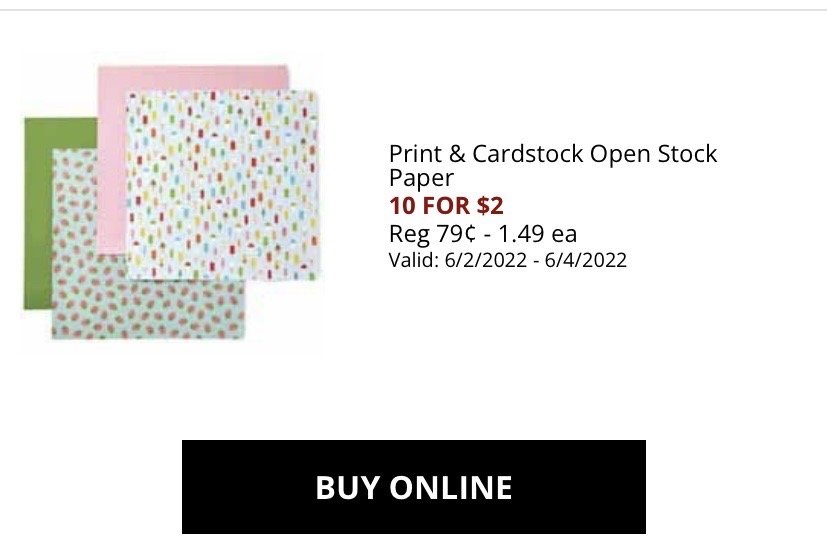Click the word "ONLINE" on black button
827x550 pixels.
point(450,487)
